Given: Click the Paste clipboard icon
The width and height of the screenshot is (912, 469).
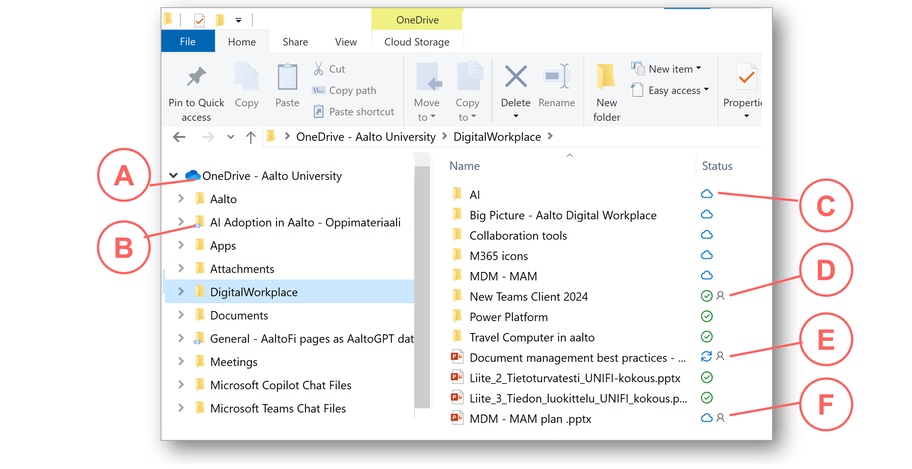Looking at the screenshot, I should [x=287, y=77].
